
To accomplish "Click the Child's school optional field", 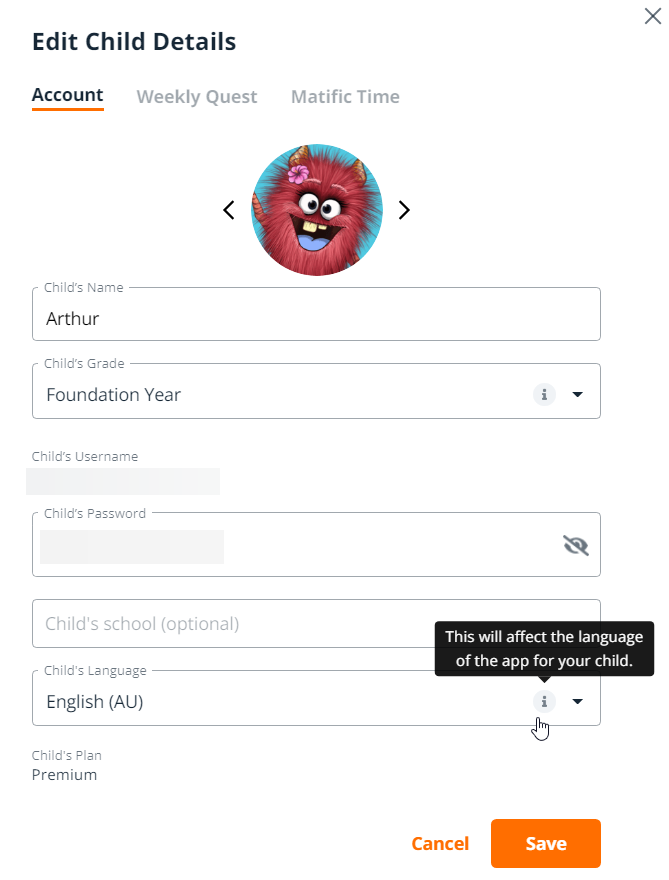I will point(316,624).
